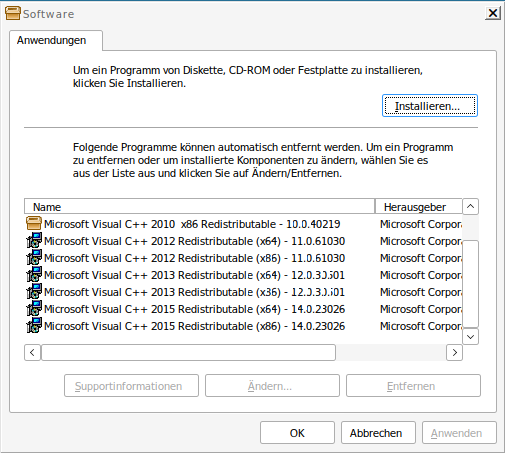Click the list scroll down arrow
505x453 pixels.
coord(470,336)
